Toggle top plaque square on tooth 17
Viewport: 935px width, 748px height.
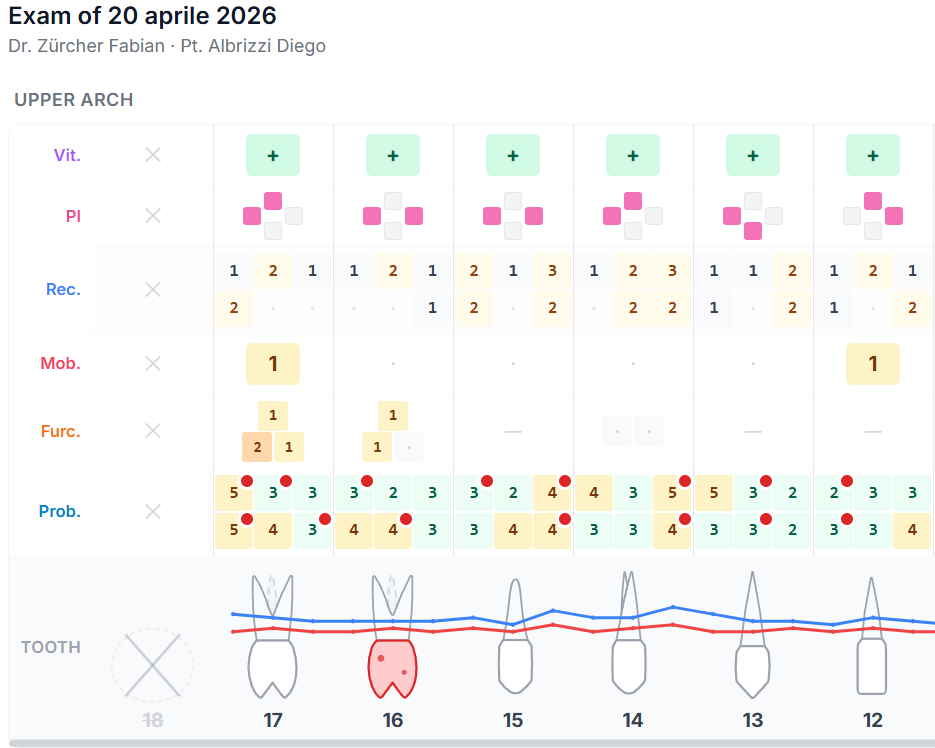273,200
